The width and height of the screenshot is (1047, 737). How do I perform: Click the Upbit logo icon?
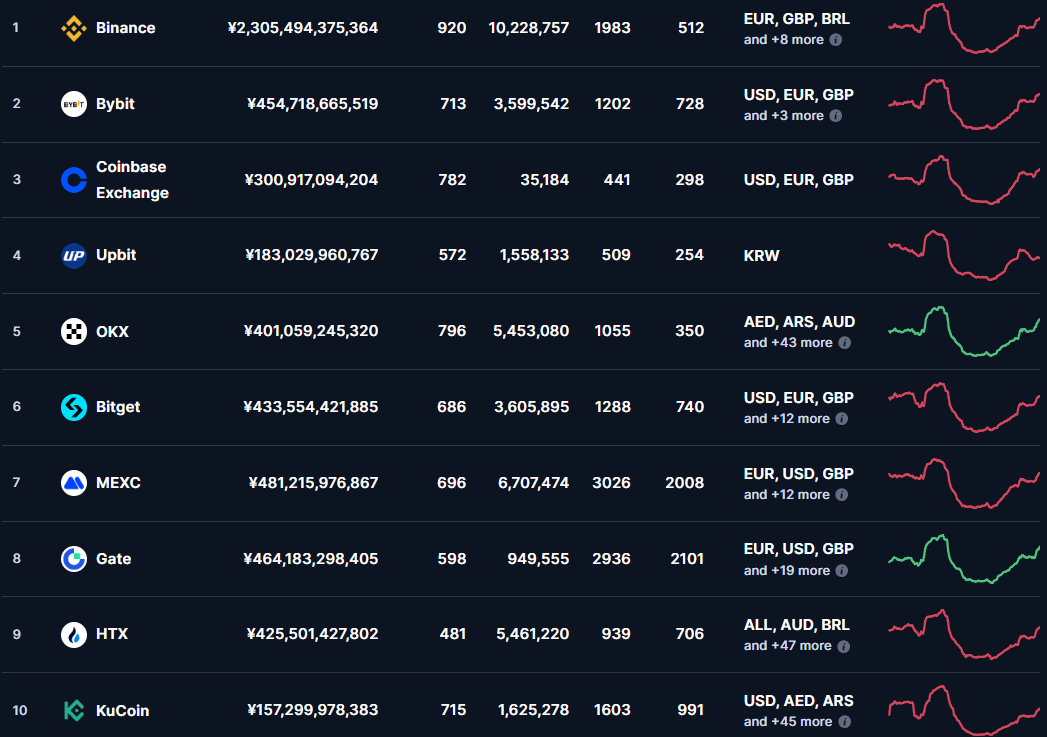pyautogui.click(x=73, y=256)
